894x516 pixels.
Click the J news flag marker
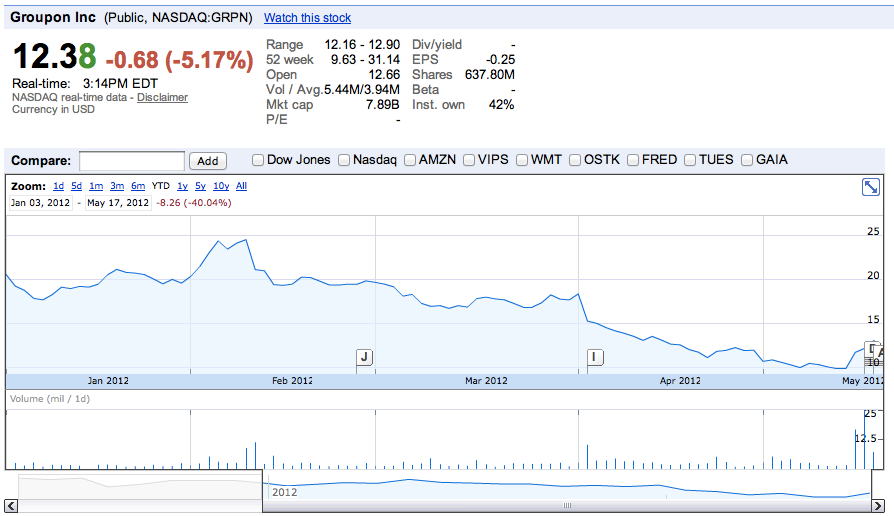(x=364, y=357)
